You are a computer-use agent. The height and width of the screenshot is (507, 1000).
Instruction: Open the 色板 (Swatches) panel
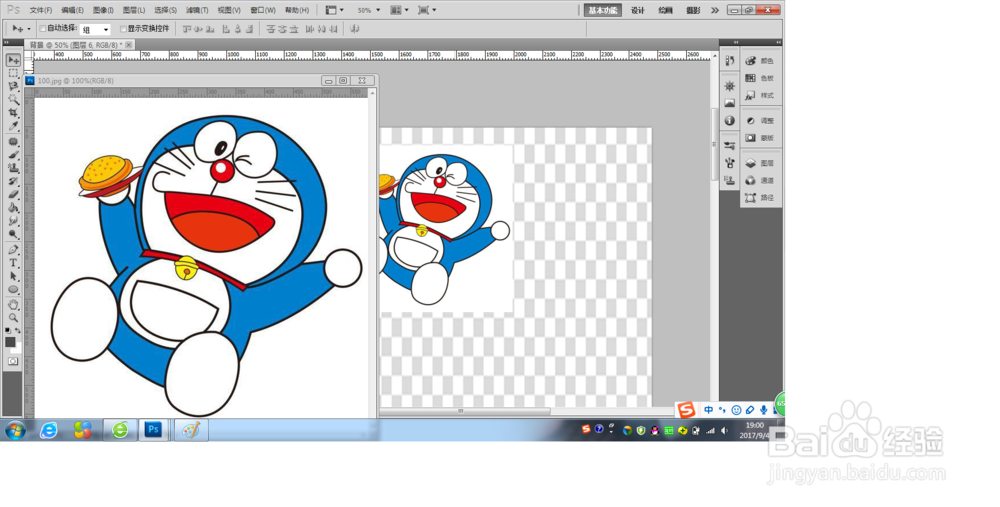(760, 78)
